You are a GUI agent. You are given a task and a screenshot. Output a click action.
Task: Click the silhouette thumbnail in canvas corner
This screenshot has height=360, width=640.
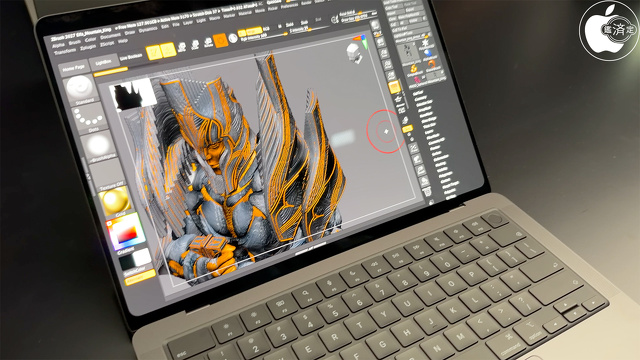tap(134, 94)
